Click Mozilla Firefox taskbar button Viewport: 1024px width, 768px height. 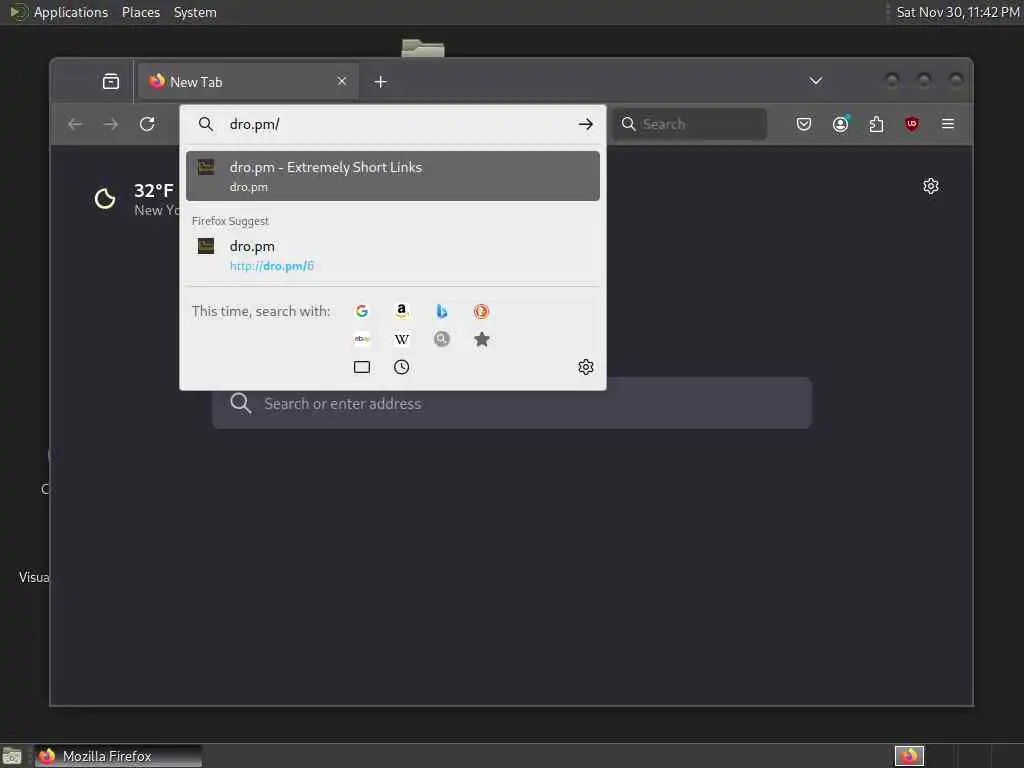[x=118, y=756]
